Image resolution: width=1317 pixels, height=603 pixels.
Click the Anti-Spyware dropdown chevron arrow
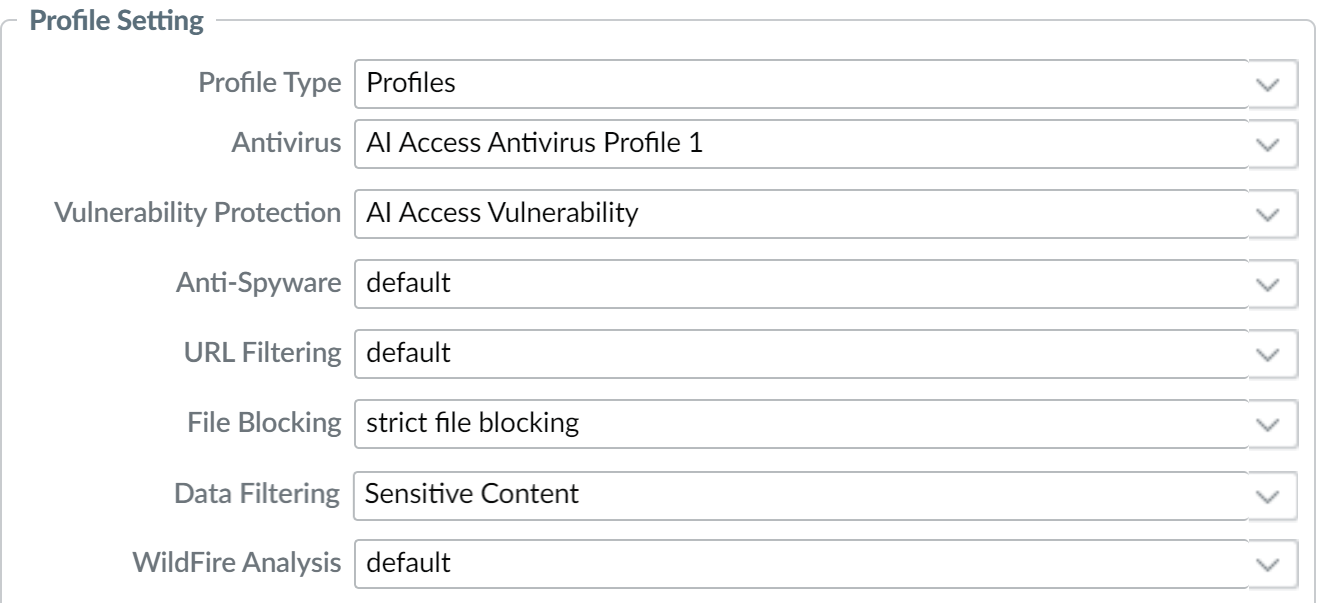tap(1272, 284)
